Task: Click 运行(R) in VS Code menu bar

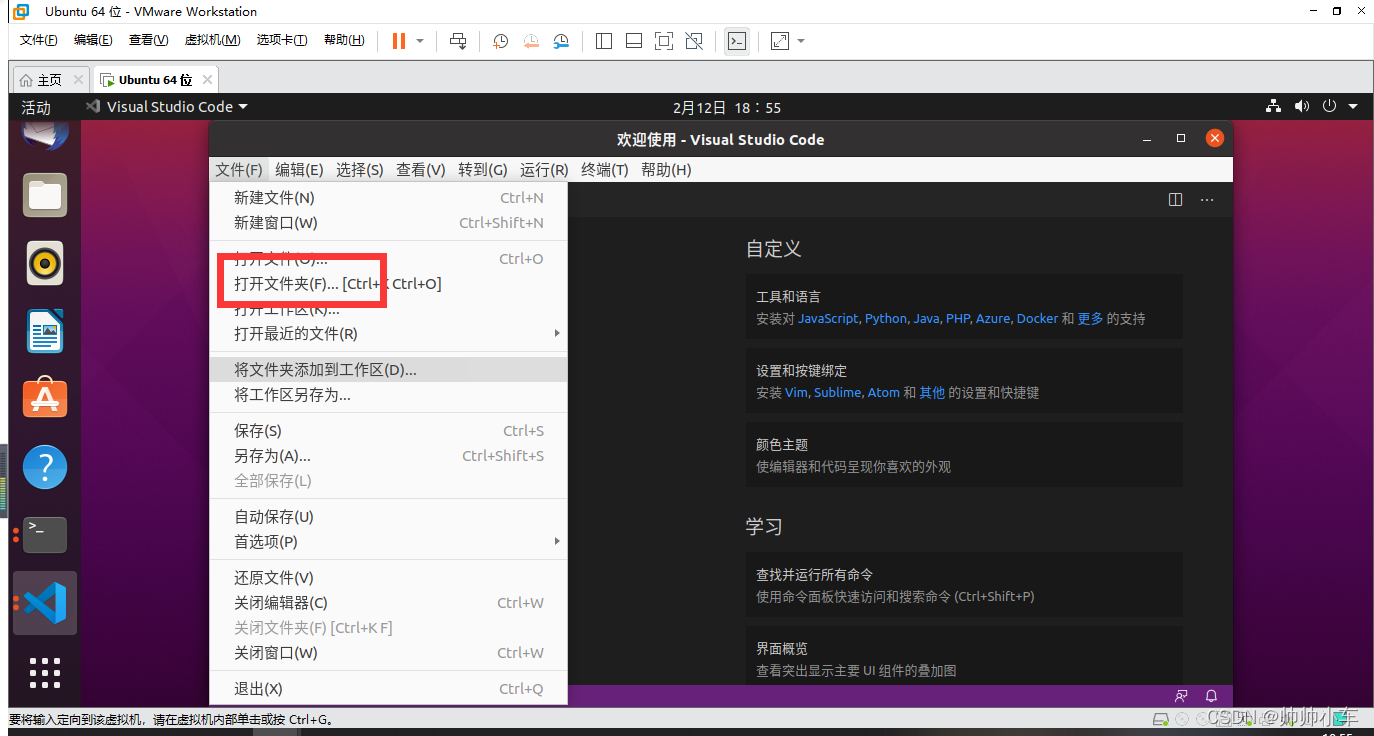Action: pos(544,170)
